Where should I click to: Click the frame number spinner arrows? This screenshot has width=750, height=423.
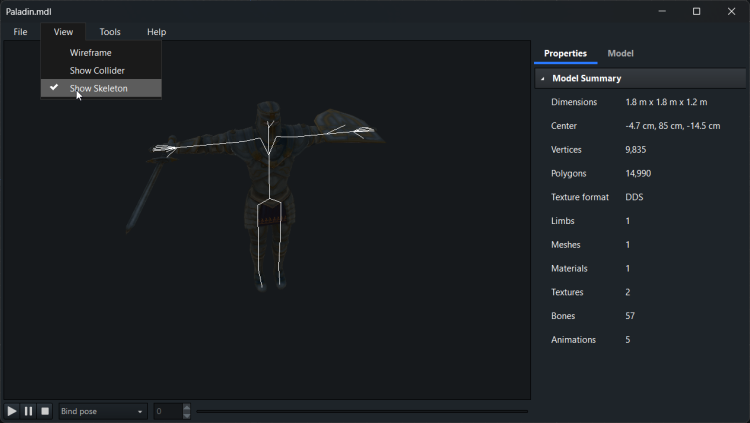[x=187, y=411]
